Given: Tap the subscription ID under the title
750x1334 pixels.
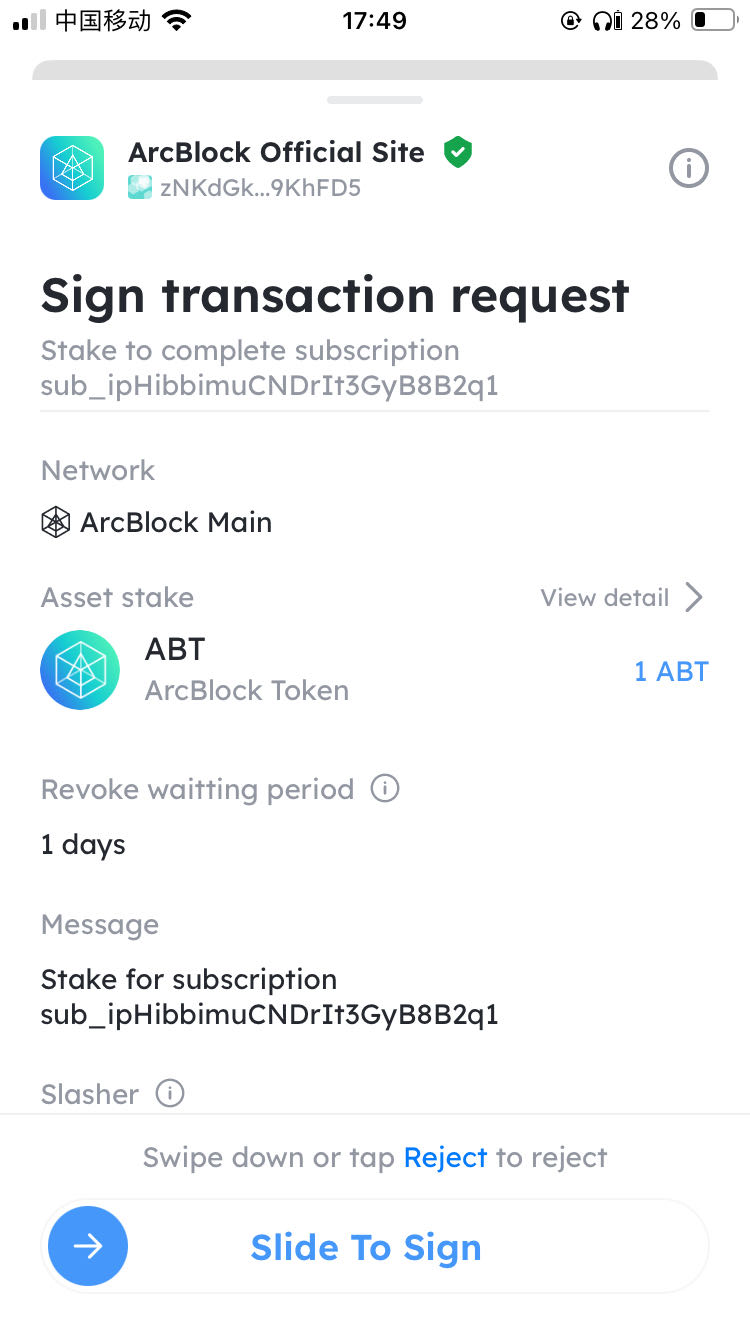Looking at the screenshot, I should point(269,386).
